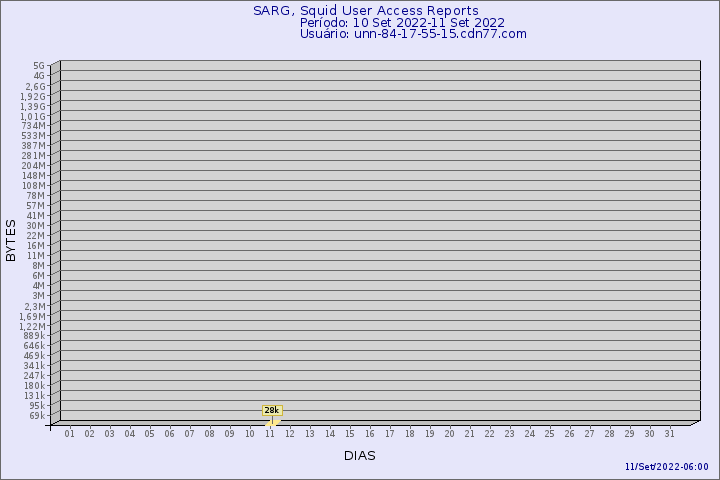Click the 180k y-axis tick label
The image size is (720, 480).
[x=34, y=385]
